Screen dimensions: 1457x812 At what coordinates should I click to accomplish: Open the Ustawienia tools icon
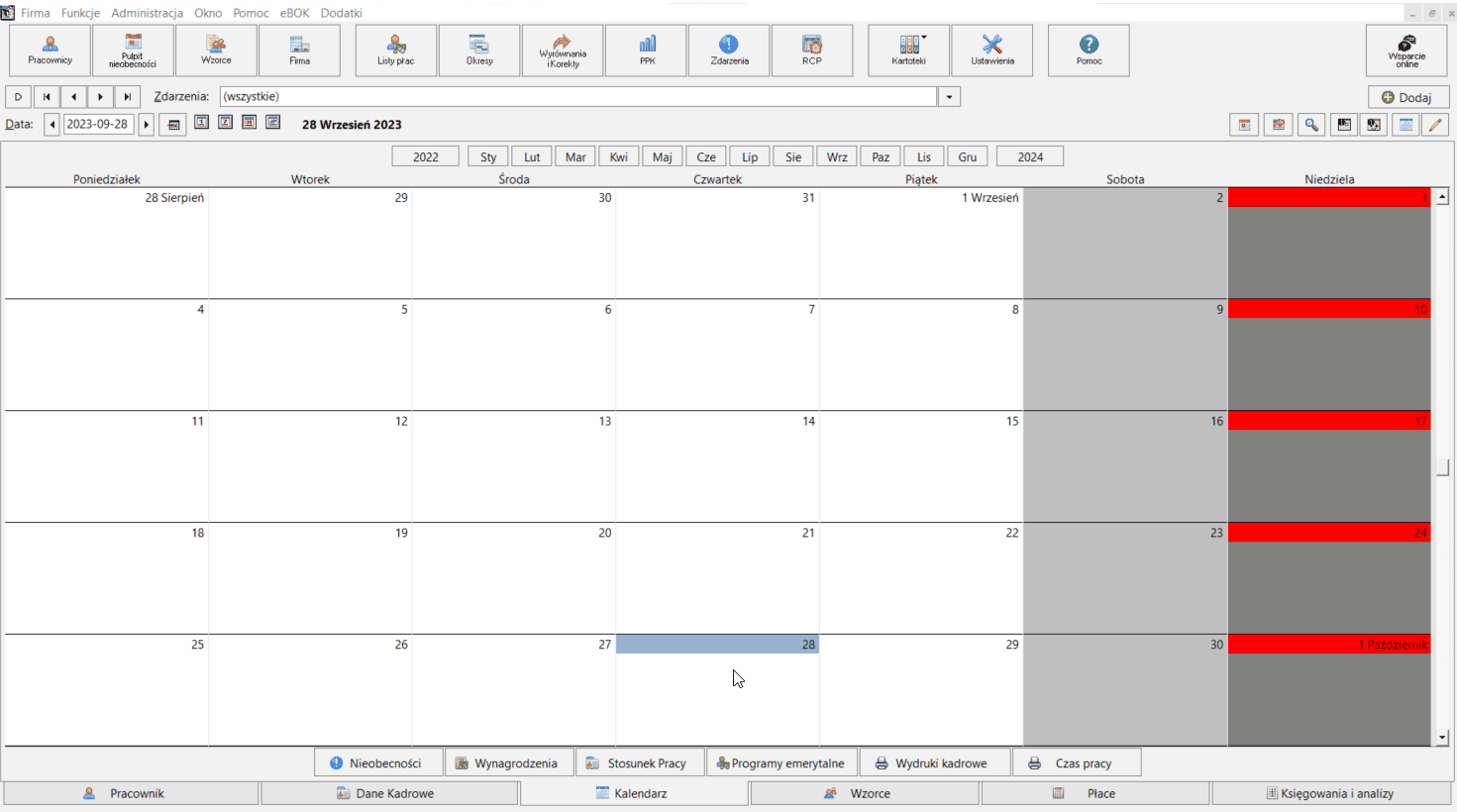[x=992, y=51]
